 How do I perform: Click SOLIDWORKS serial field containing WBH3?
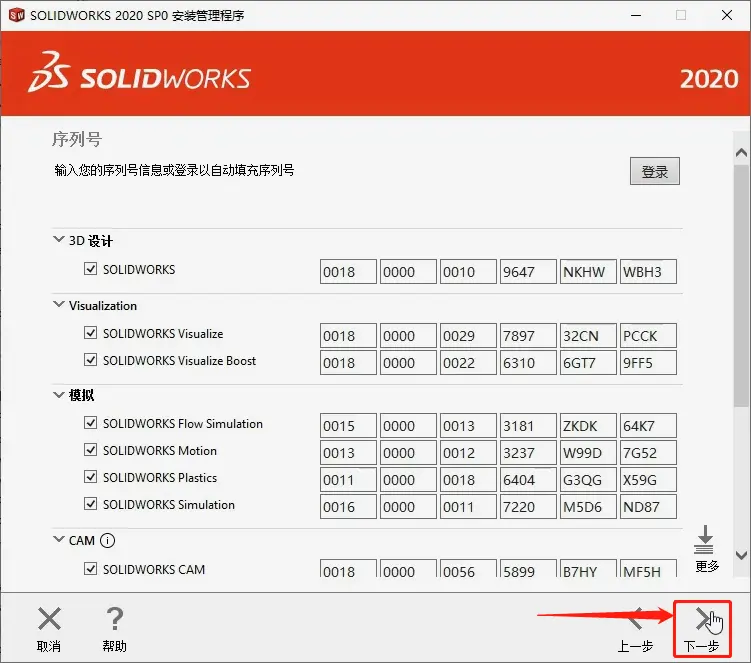click(649, 272)
